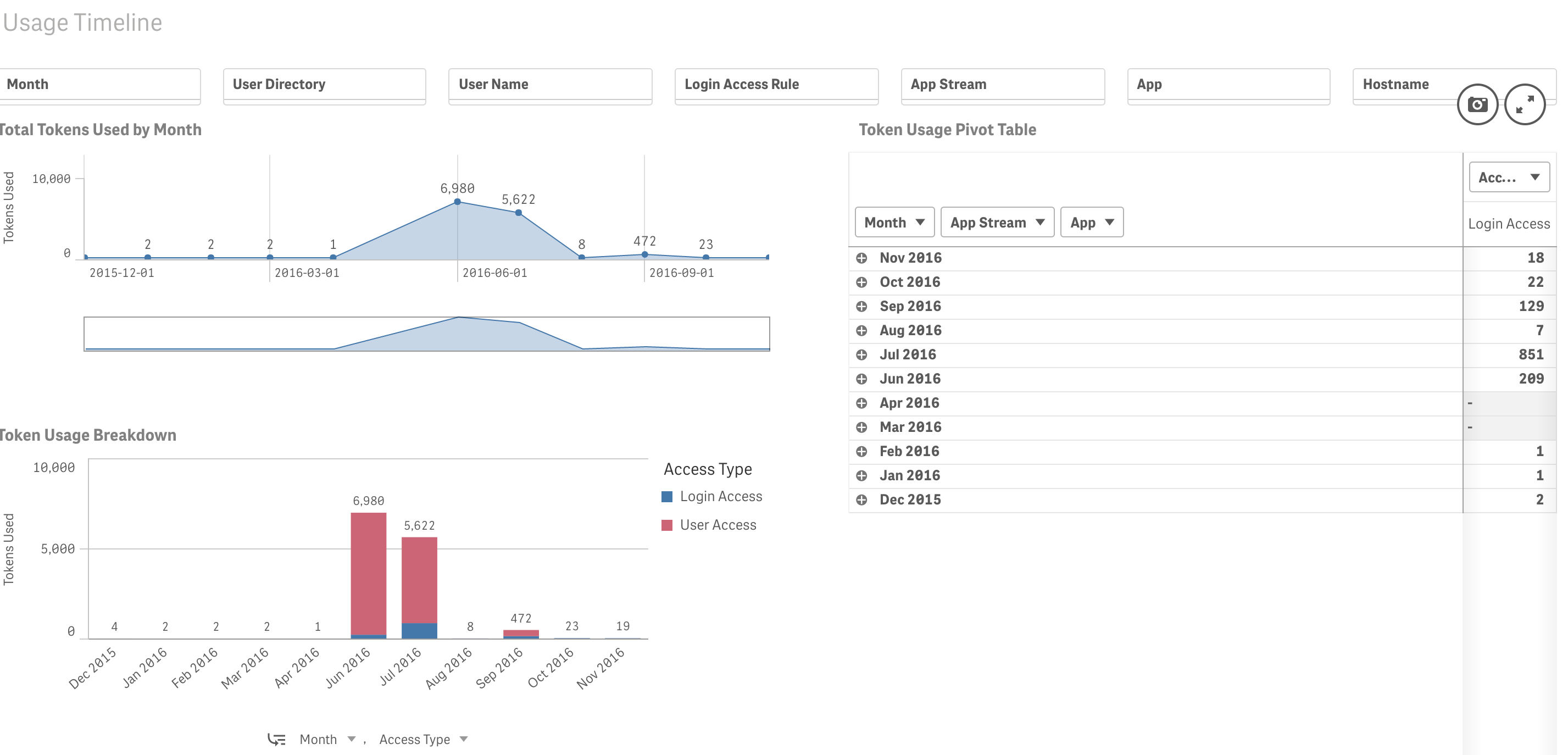Open the Month drill-down below the bar chart
Viewport: 1568px width, 755px height.
coord(327,739)
